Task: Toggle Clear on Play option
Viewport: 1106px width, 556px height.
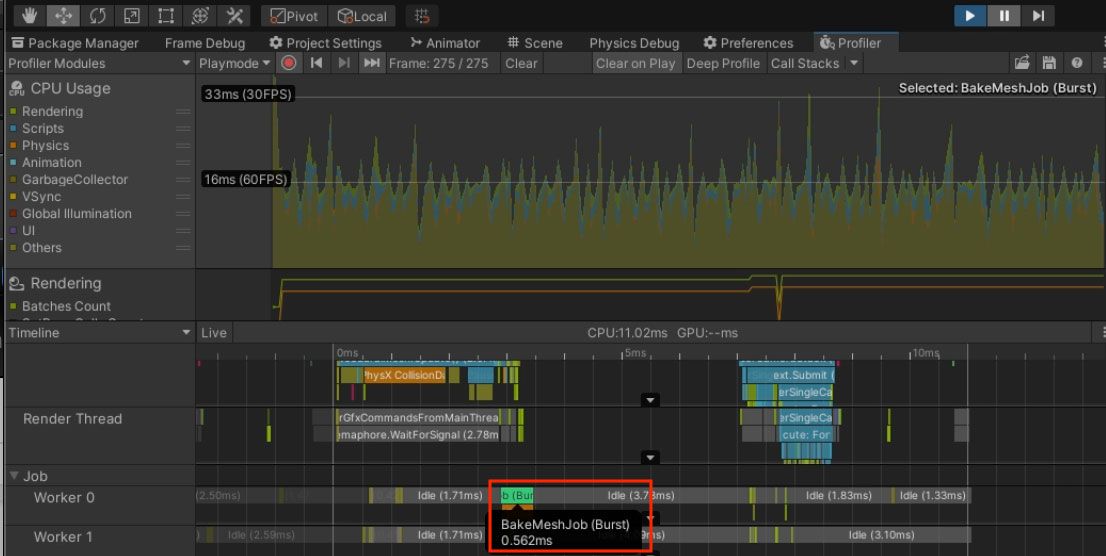Action: click(x=635, y=64)
